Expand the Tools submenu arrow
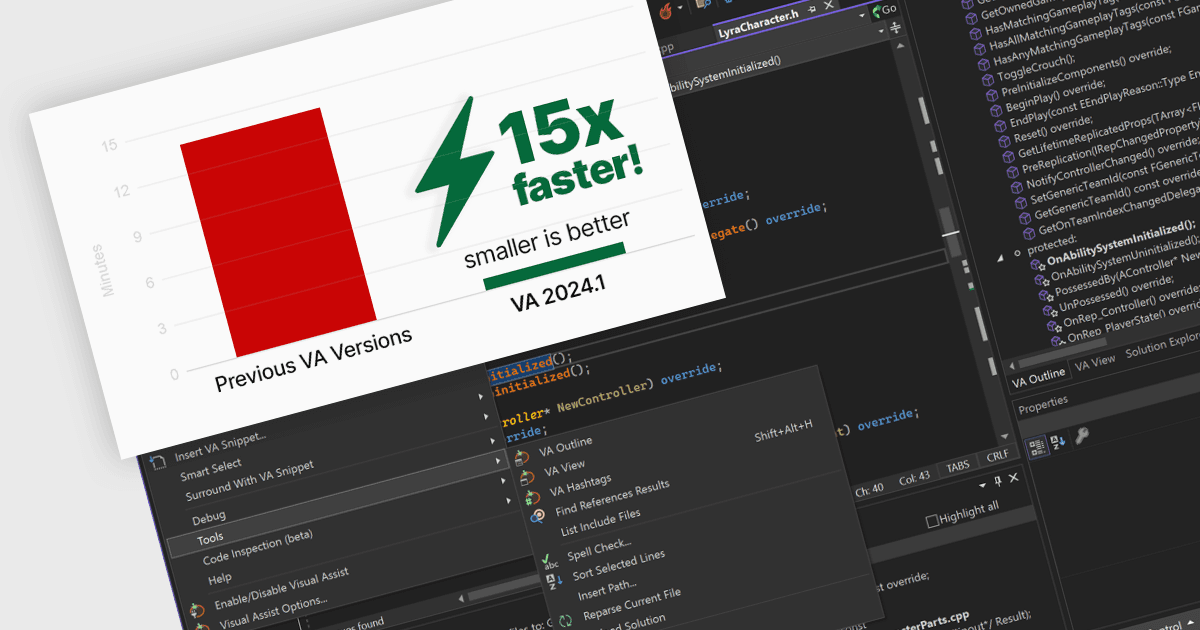Image resolution: width=1200 pixels, height=630 pixels. tap(497, 459)
